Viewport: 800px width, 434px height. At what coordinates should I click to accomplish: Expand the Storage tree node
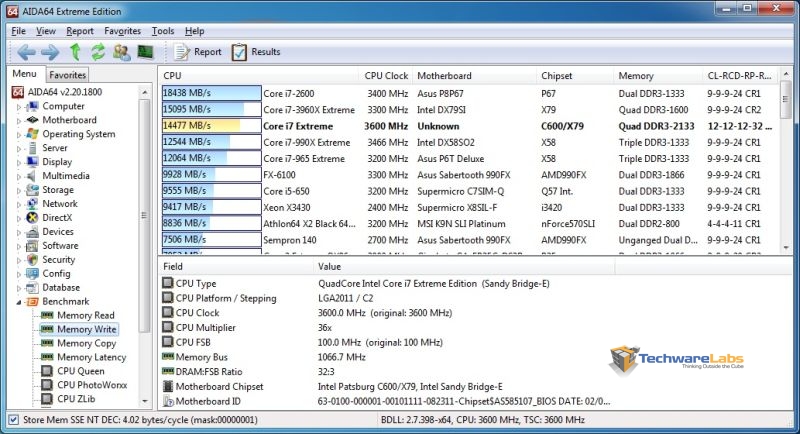pos(19,191)
